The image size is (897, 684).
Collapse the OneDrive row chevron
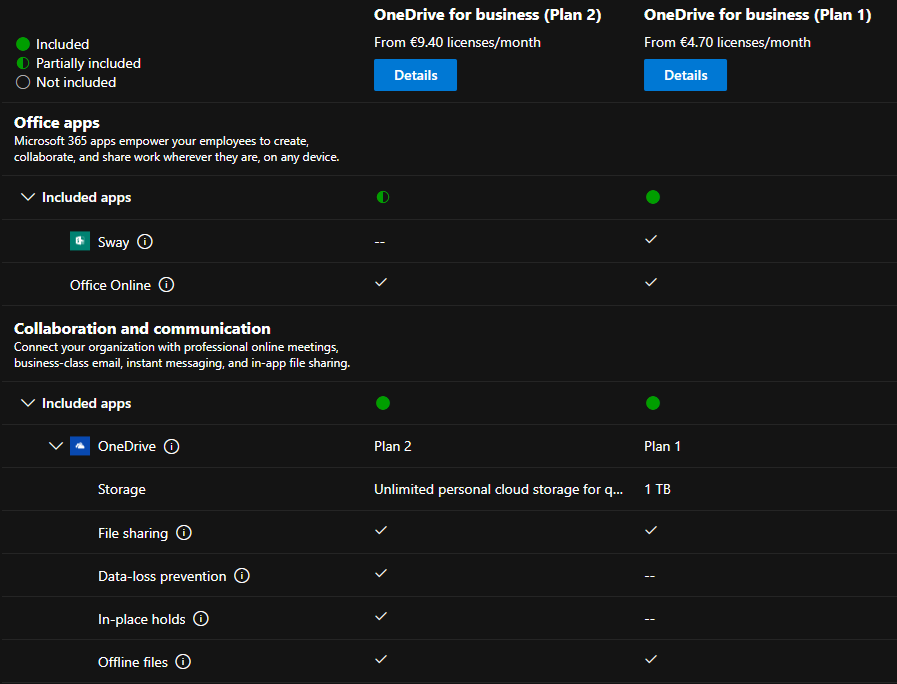pyautogui.click(x=55, y=446)
